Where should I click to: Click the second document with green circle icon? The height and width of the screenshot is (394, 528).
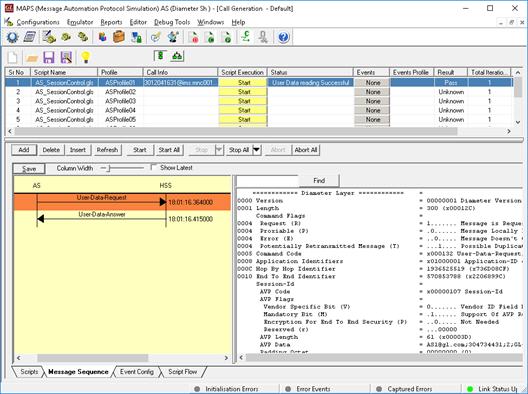tap(227, 37)
